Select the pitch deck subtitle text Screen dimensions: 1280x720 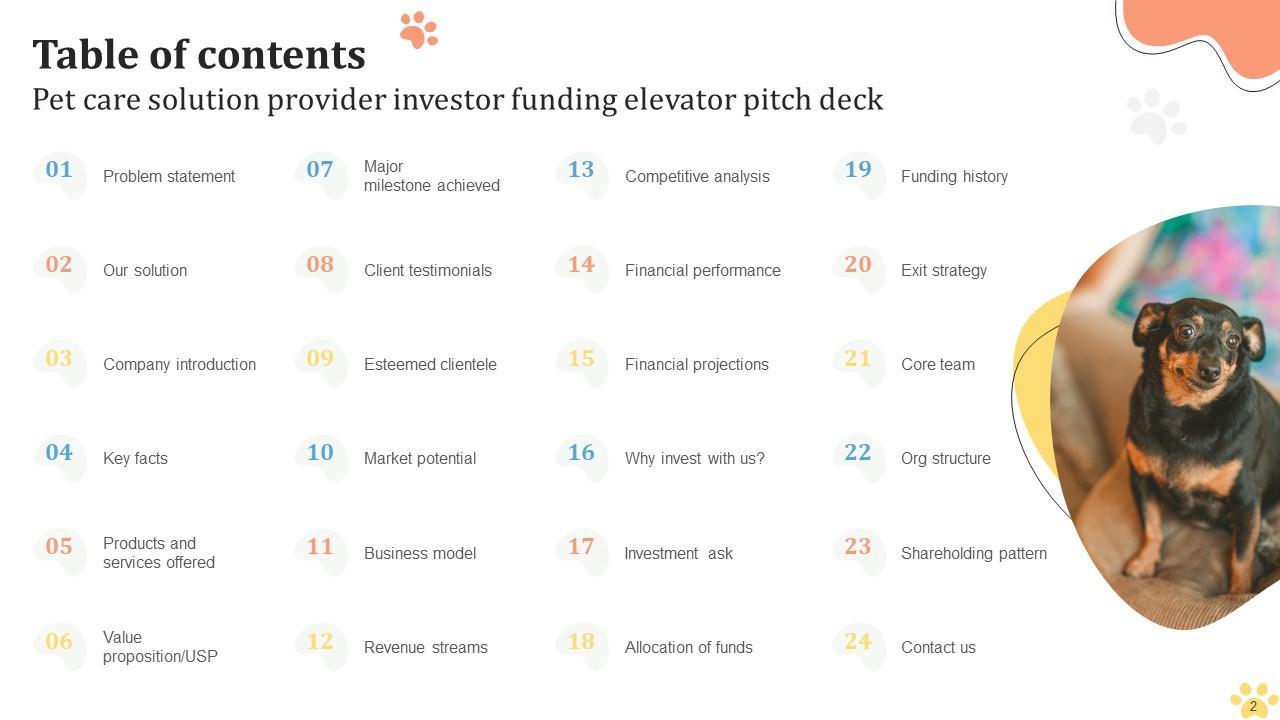tap(458, 100)
